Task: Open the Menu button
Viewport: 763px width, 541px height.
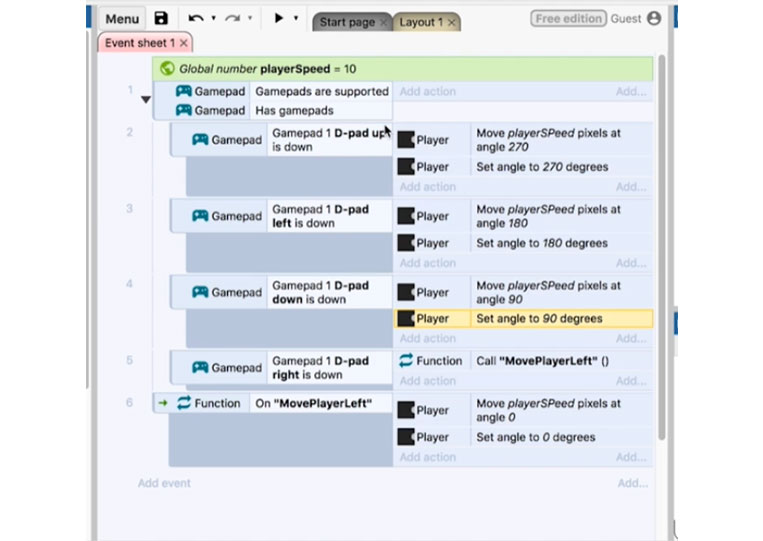Action: (122, 19)
